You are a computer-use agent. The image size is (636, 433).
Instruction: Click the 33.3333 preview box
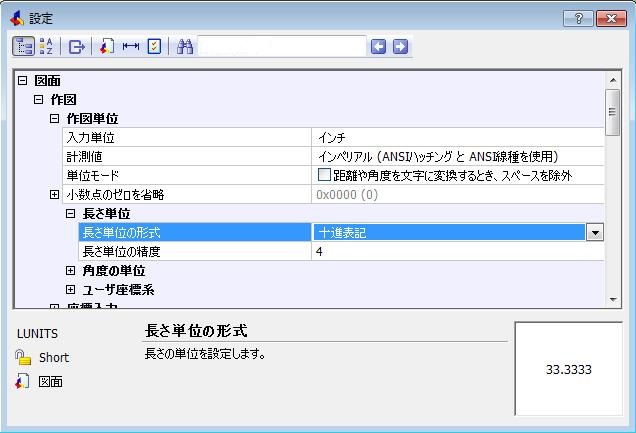(x=569, y=369)
